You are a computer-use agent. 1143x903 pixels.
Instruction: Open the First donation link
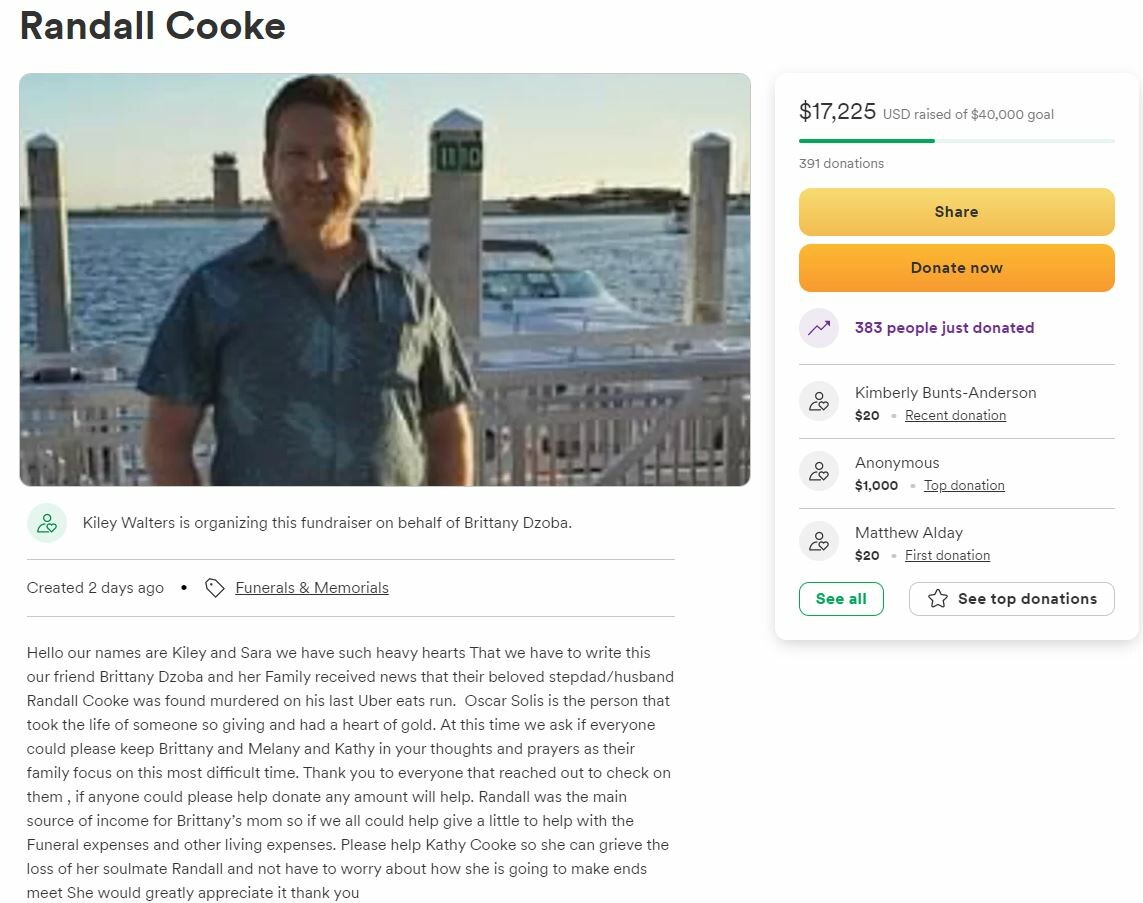click(947, 555)
